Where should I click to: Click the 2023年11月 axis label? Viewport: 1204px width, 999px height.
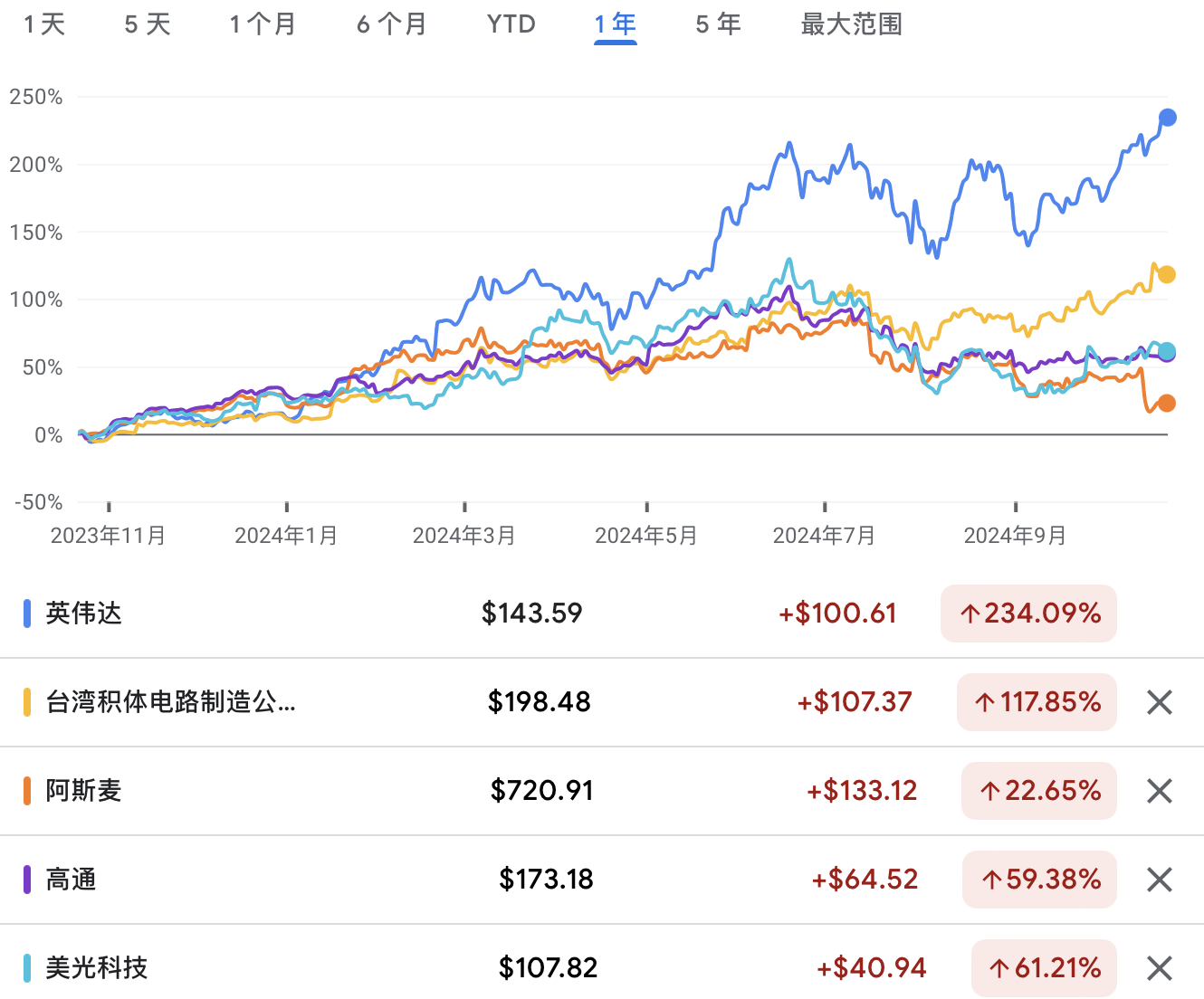pyautogui.click(x=109, y=536)
